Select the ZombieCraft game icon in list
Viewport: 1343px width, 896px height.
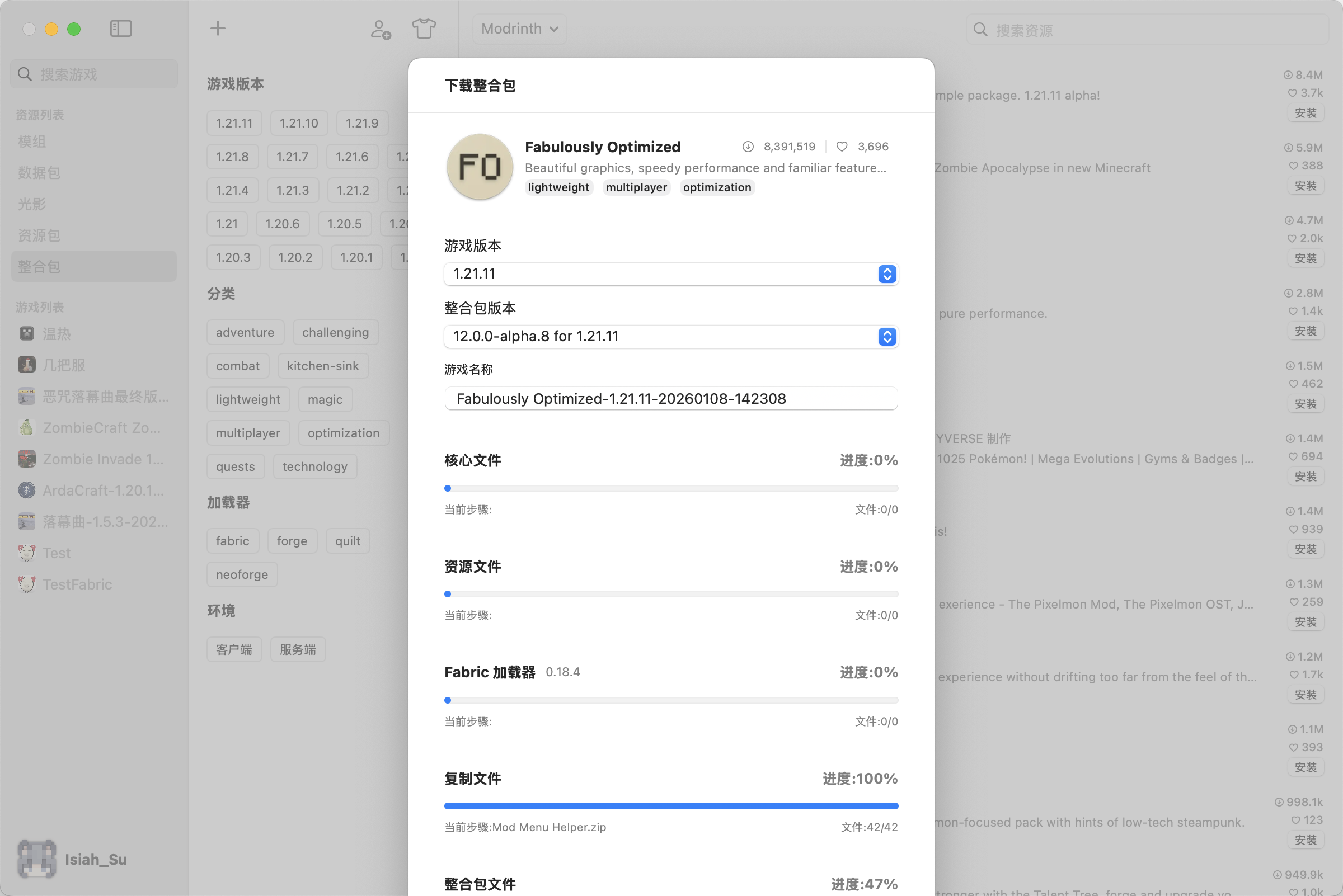tap(27, 427)
